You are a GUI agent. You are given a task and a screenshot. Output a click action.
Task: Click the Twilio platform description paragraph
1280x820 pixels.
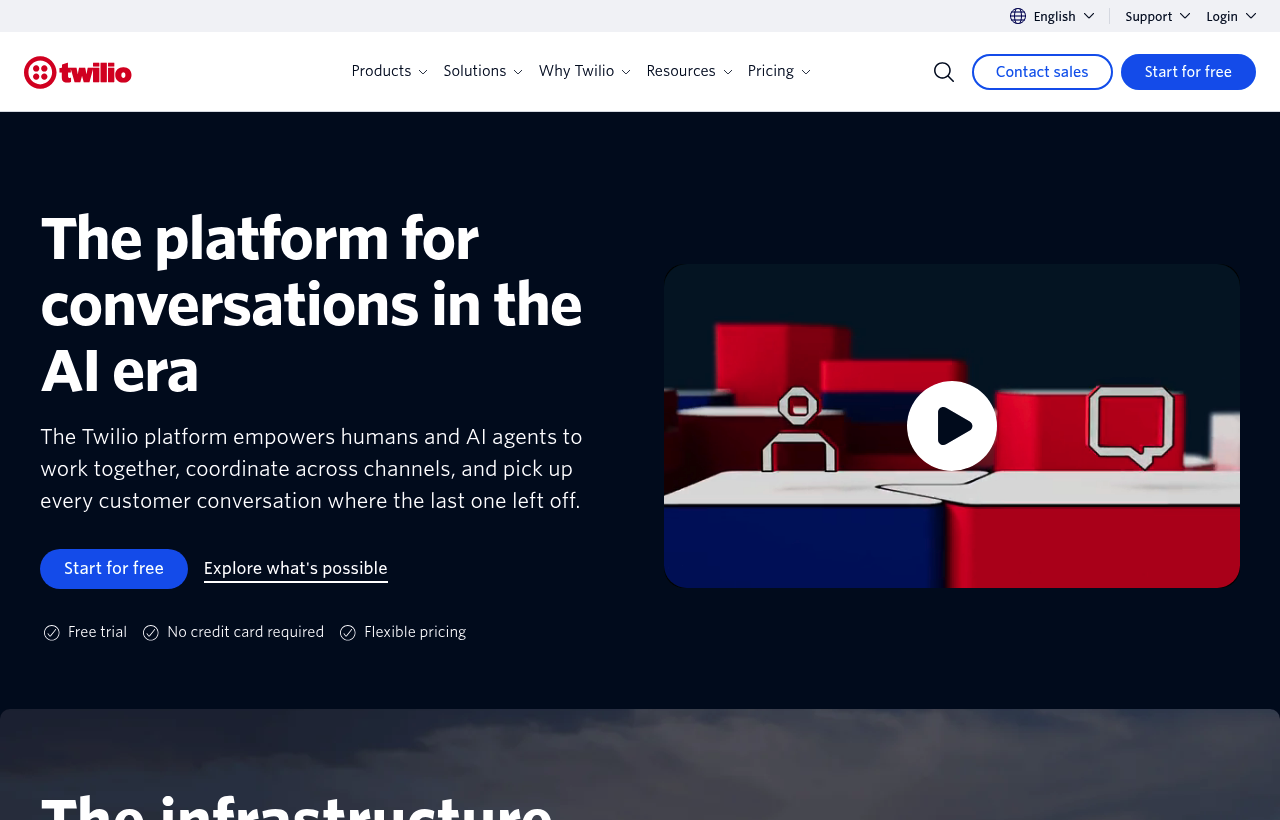point(311,469)
